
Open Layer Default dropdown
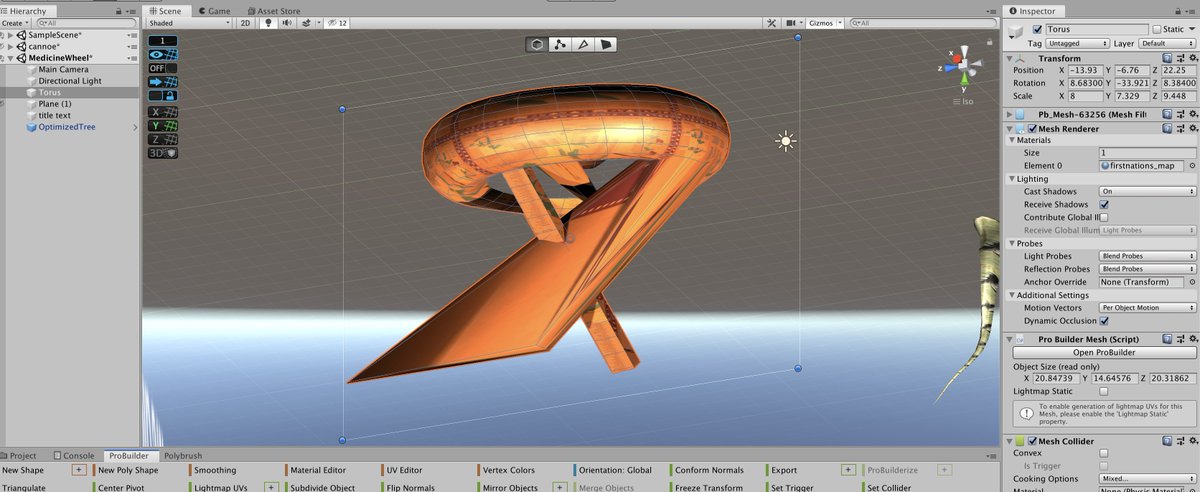tap(1167, 44)
